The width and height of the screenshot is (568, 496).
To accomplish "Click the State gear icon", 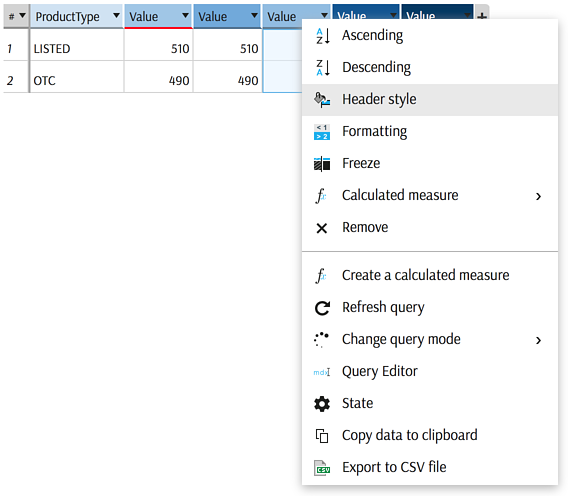I will pyautogui.click(x=322, y=404).
